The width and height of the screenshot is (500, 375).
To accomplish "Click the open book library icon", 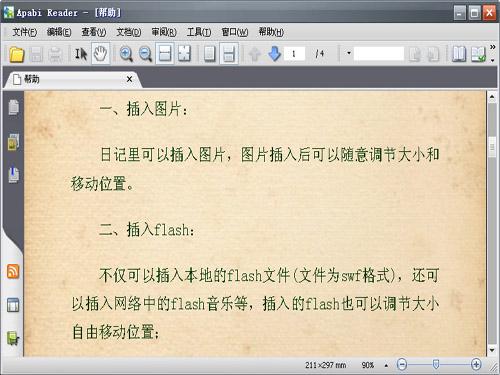I will pyautogui.click(x=459, y=54).
